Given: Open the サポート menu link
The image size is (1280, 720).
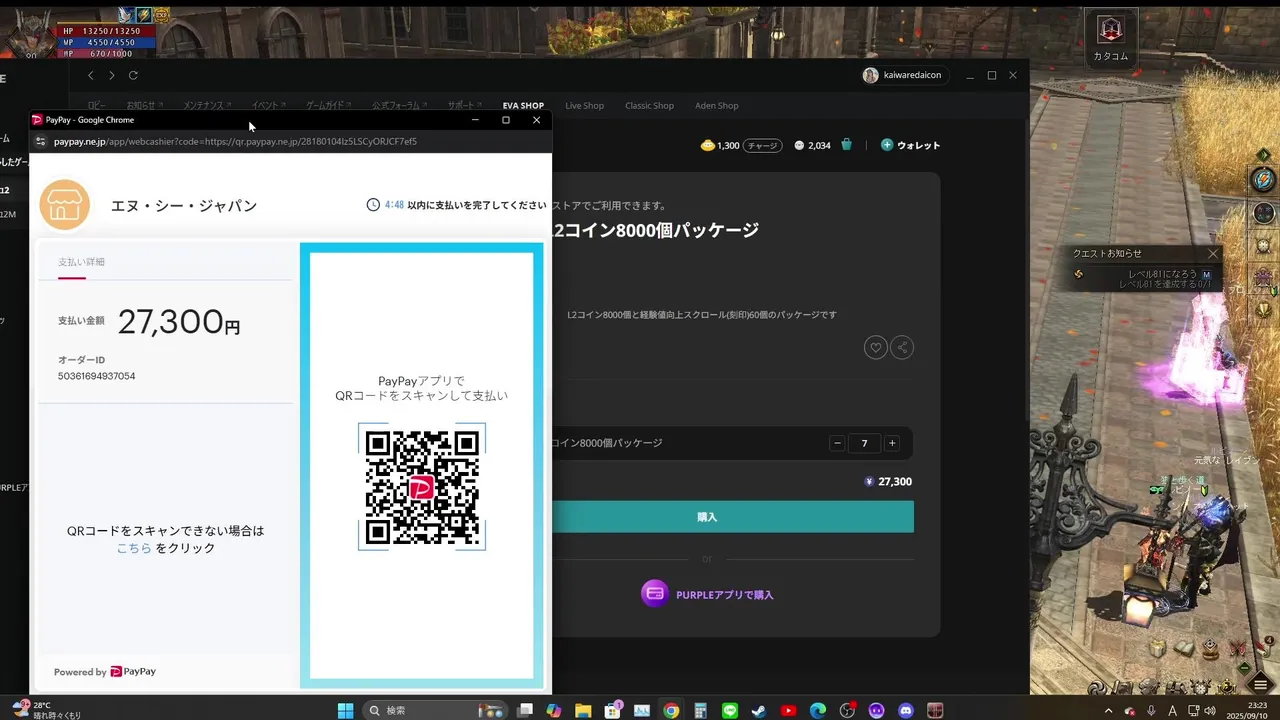Looking at the screenshot, I should tap(464, 105).
